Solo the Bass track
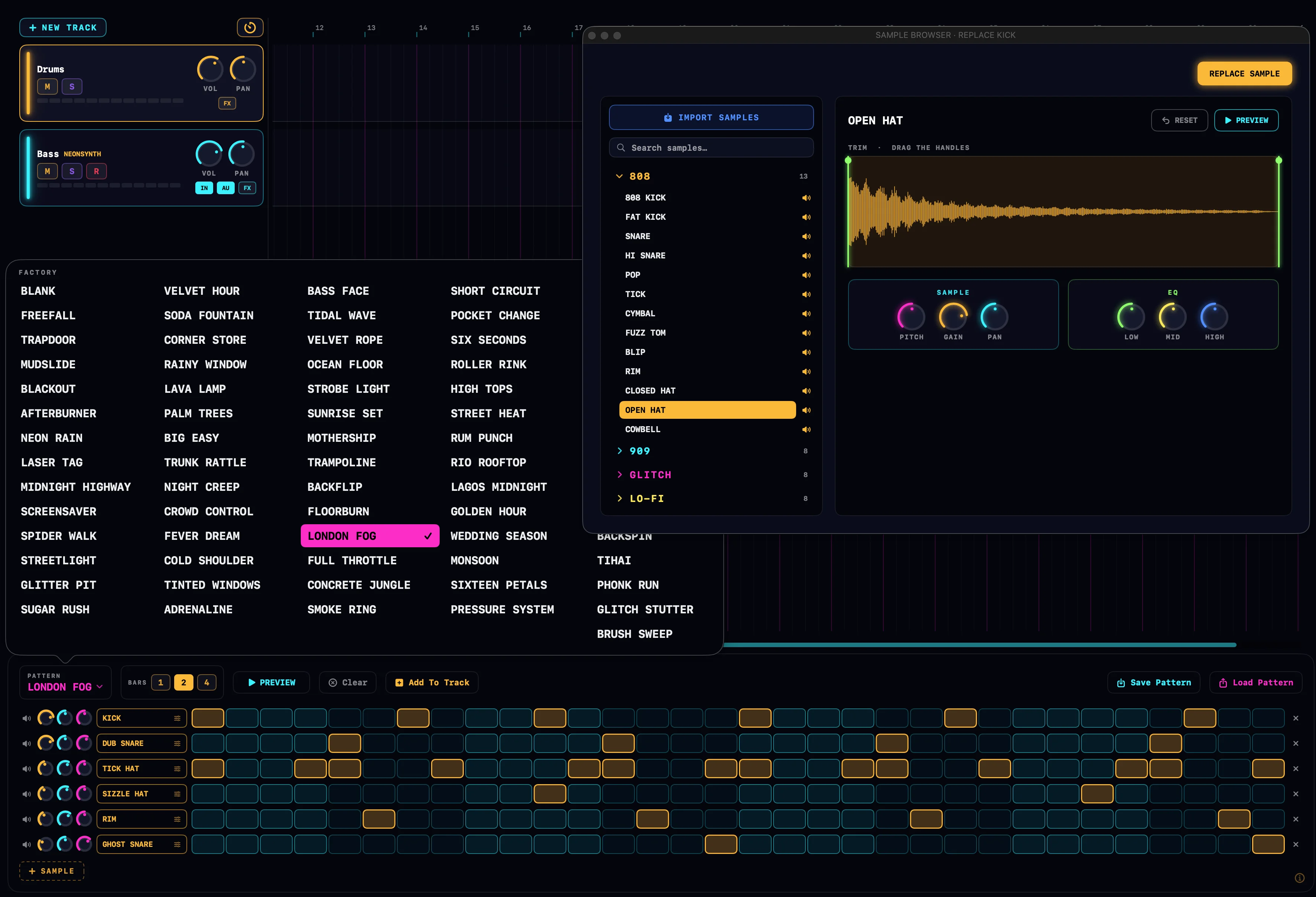The height and width of the screenshot is (897, 1316). 72,171
